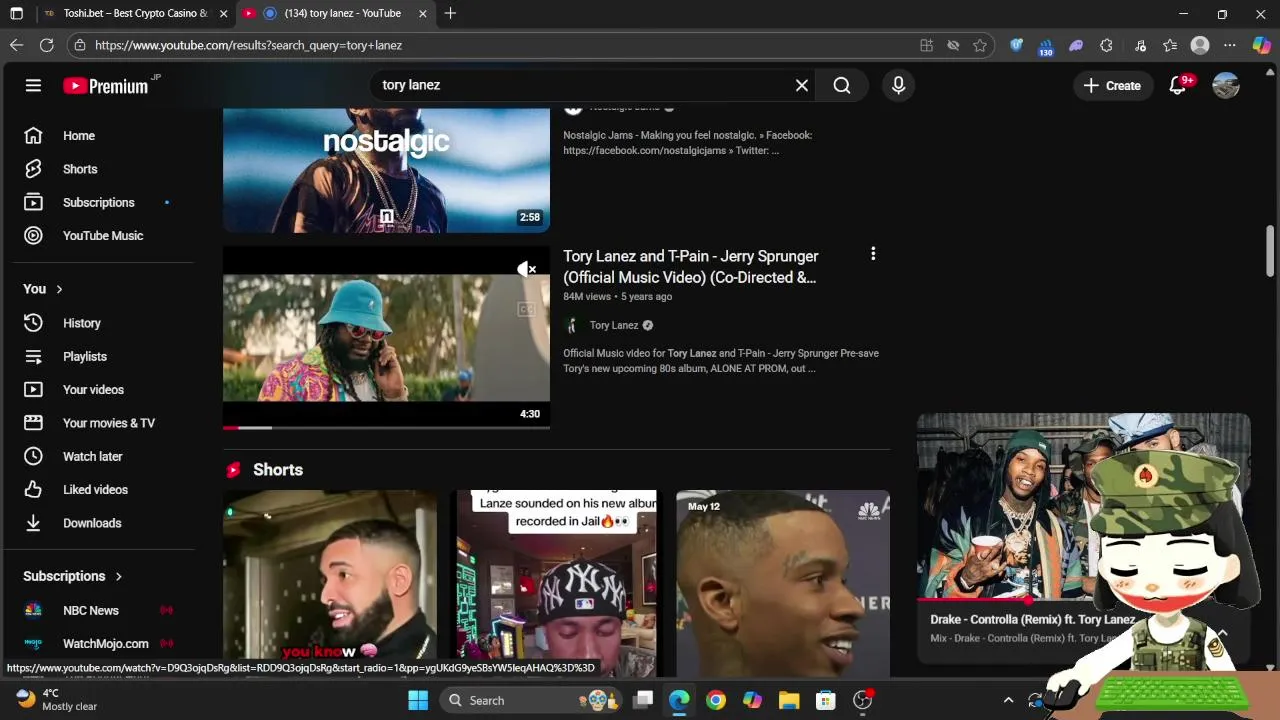Open more options for Jerry Sprunger video
This screenshot has width=1280, height=720.
pyautogui.click(x=873, y=254)
